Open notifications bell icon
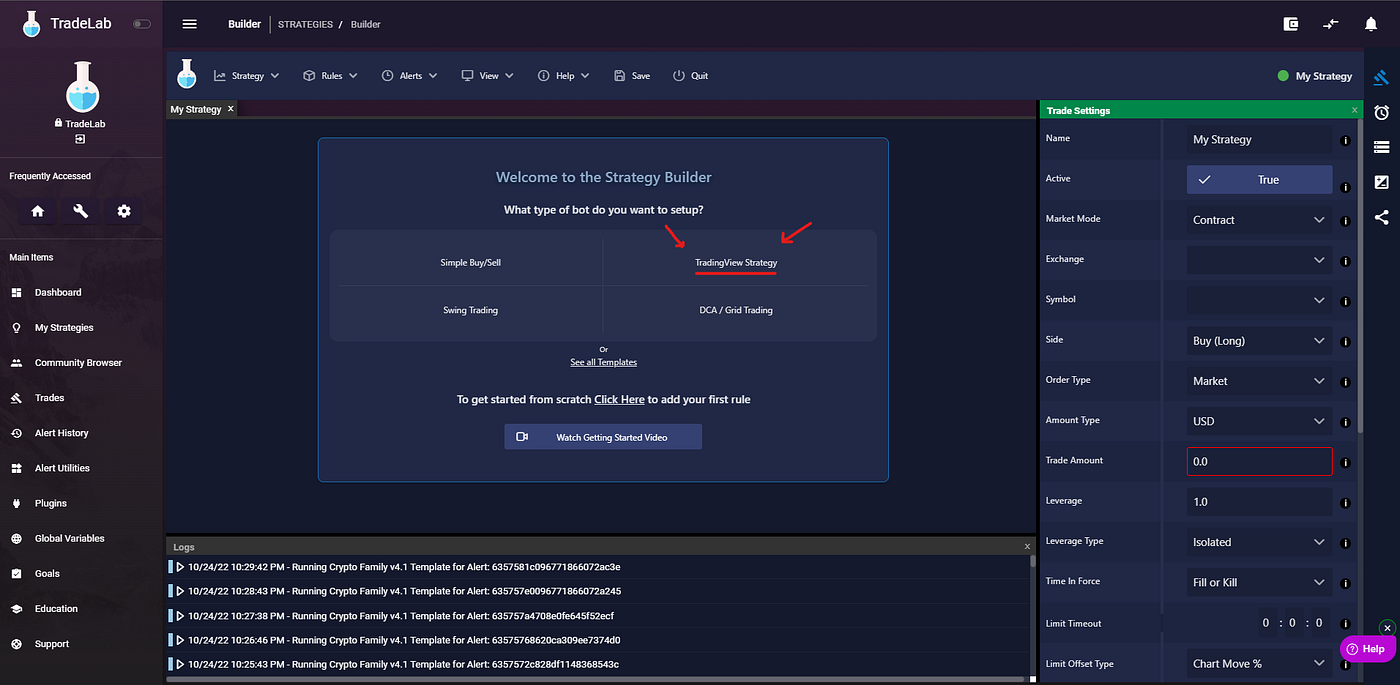Screen dimensions: 1400x685 1371,24
